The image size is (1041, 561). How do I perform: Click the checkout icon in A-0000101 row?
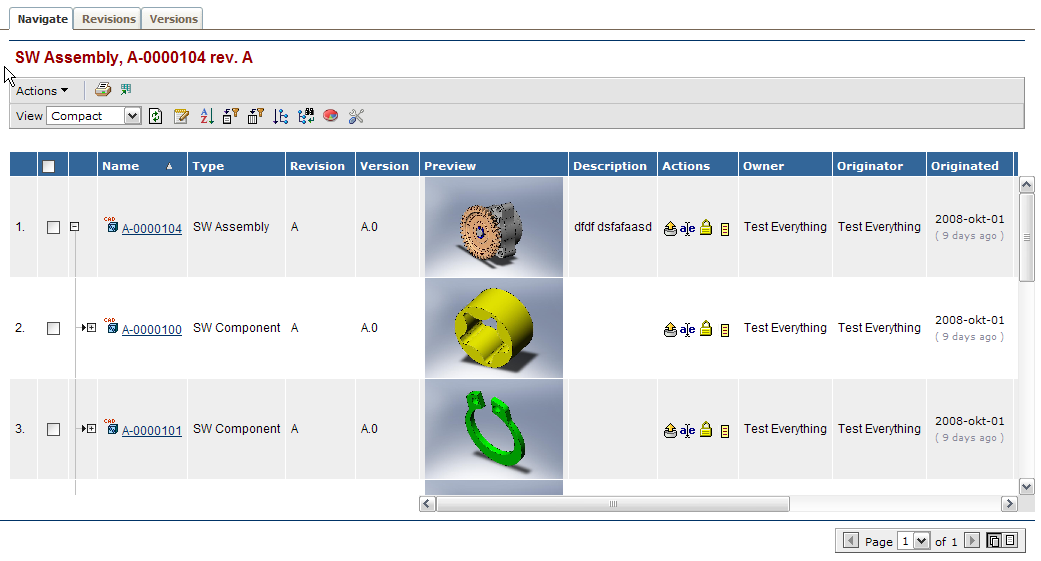point(670,430)
